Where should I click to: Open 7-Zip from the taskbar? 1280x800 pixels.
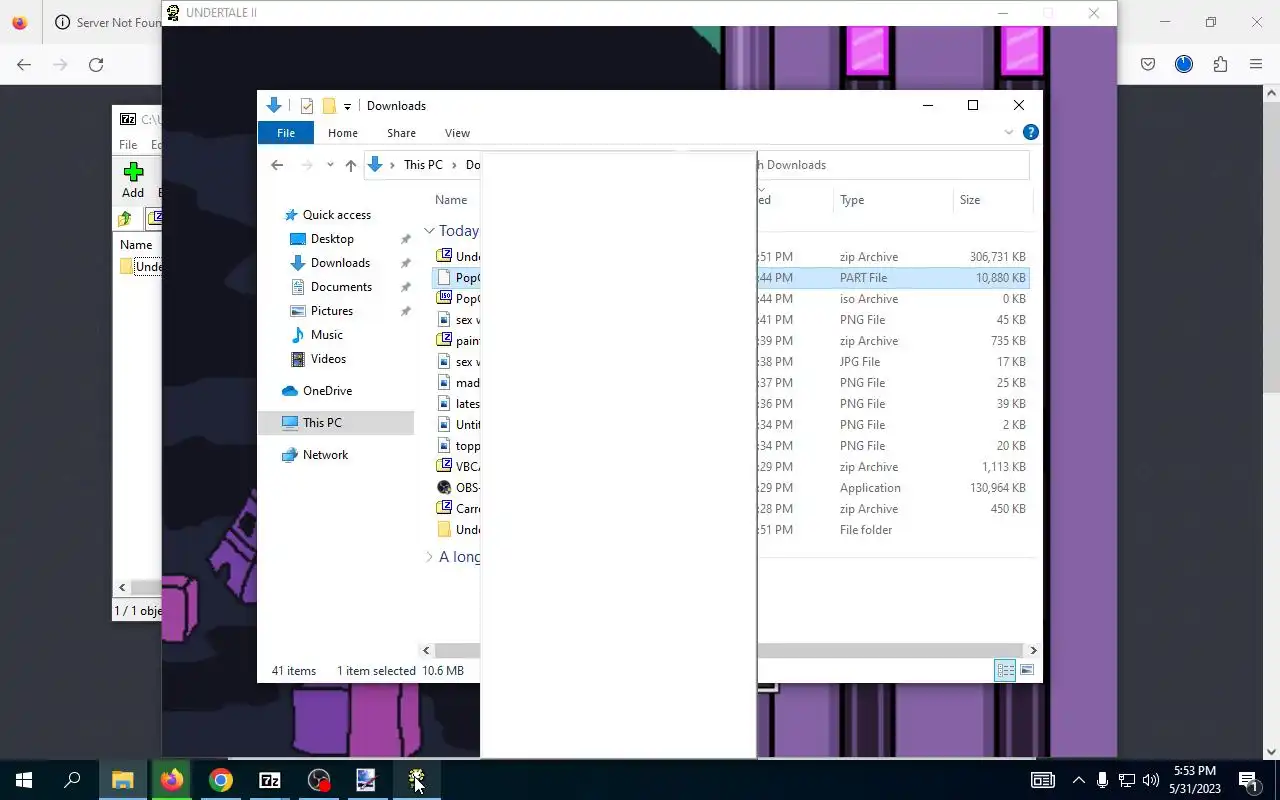[x=269, y=780]
